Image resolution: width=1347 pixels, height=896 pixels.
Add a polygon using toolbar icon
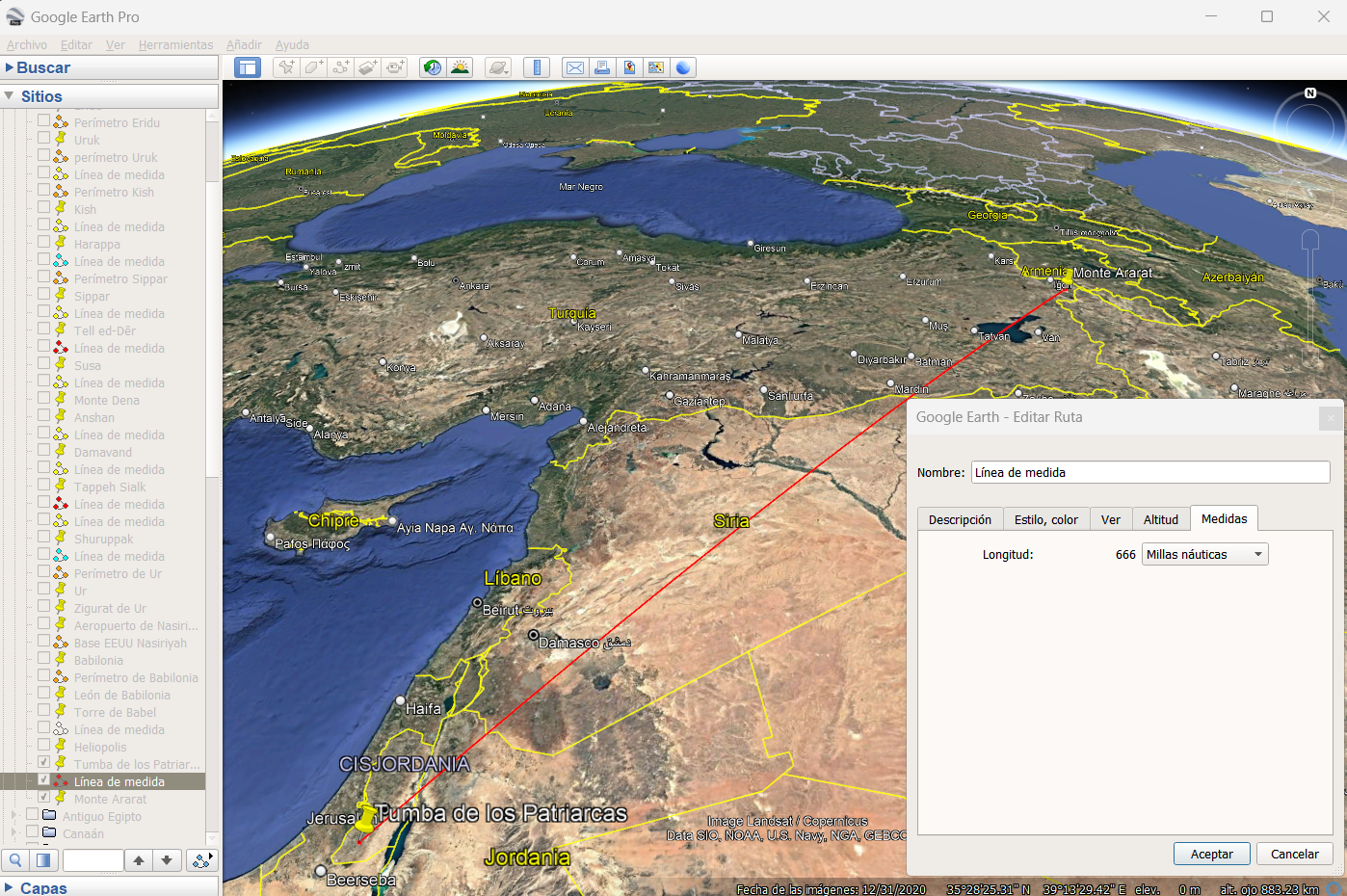click(313, 67)
